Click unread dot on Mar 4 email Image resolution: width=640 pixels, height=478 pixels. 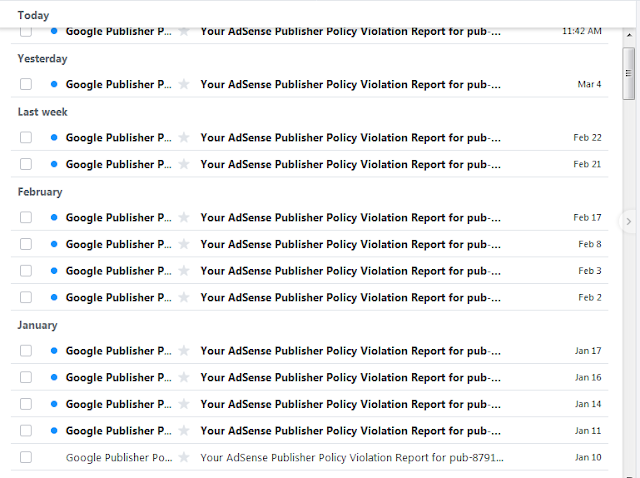click(54, 84)
